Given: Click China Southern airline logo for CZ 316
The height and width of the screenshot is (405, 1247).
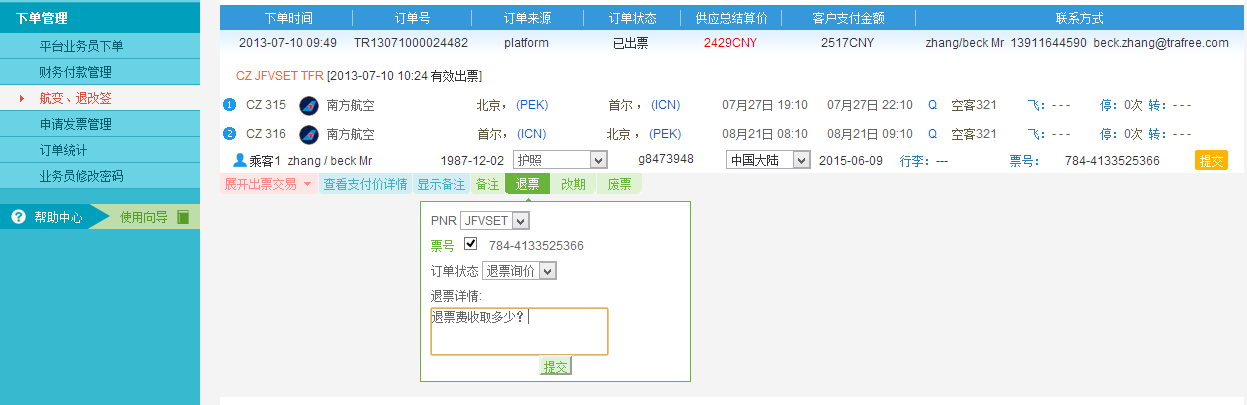Looking at the screenshot, I should coord(308,134).
